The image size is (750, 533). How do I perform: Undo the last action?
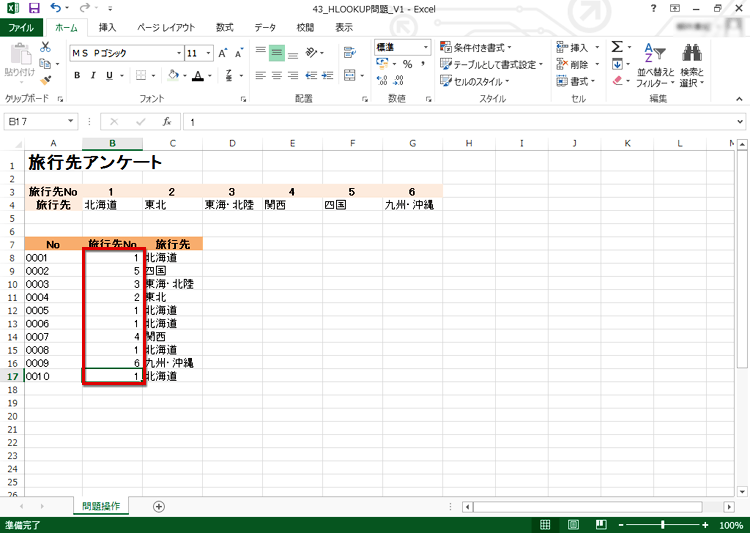[56, 8]
